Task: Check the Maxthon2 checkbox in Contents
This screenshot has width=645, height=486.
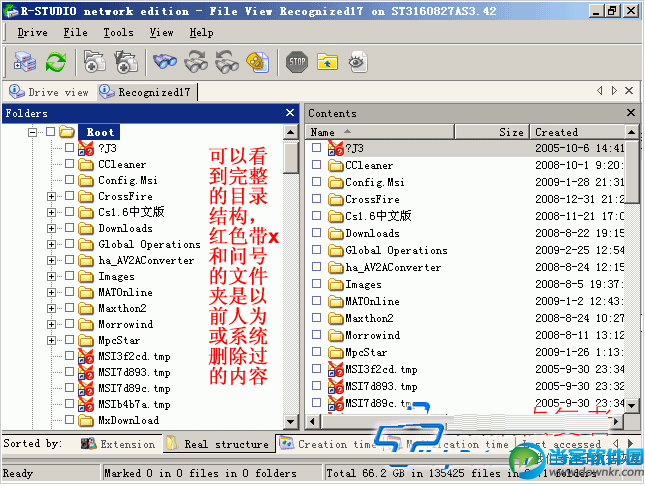Action: pyautogui.click(x=316, y=318)
